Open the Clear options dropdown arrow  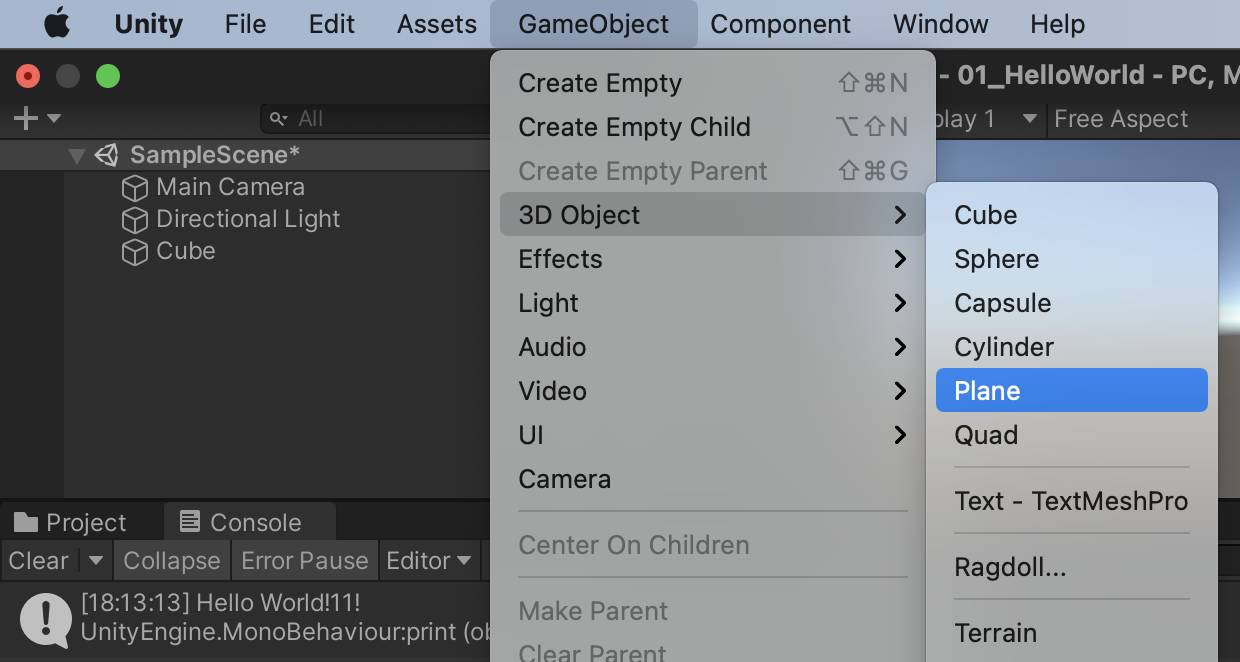(96, 561)
